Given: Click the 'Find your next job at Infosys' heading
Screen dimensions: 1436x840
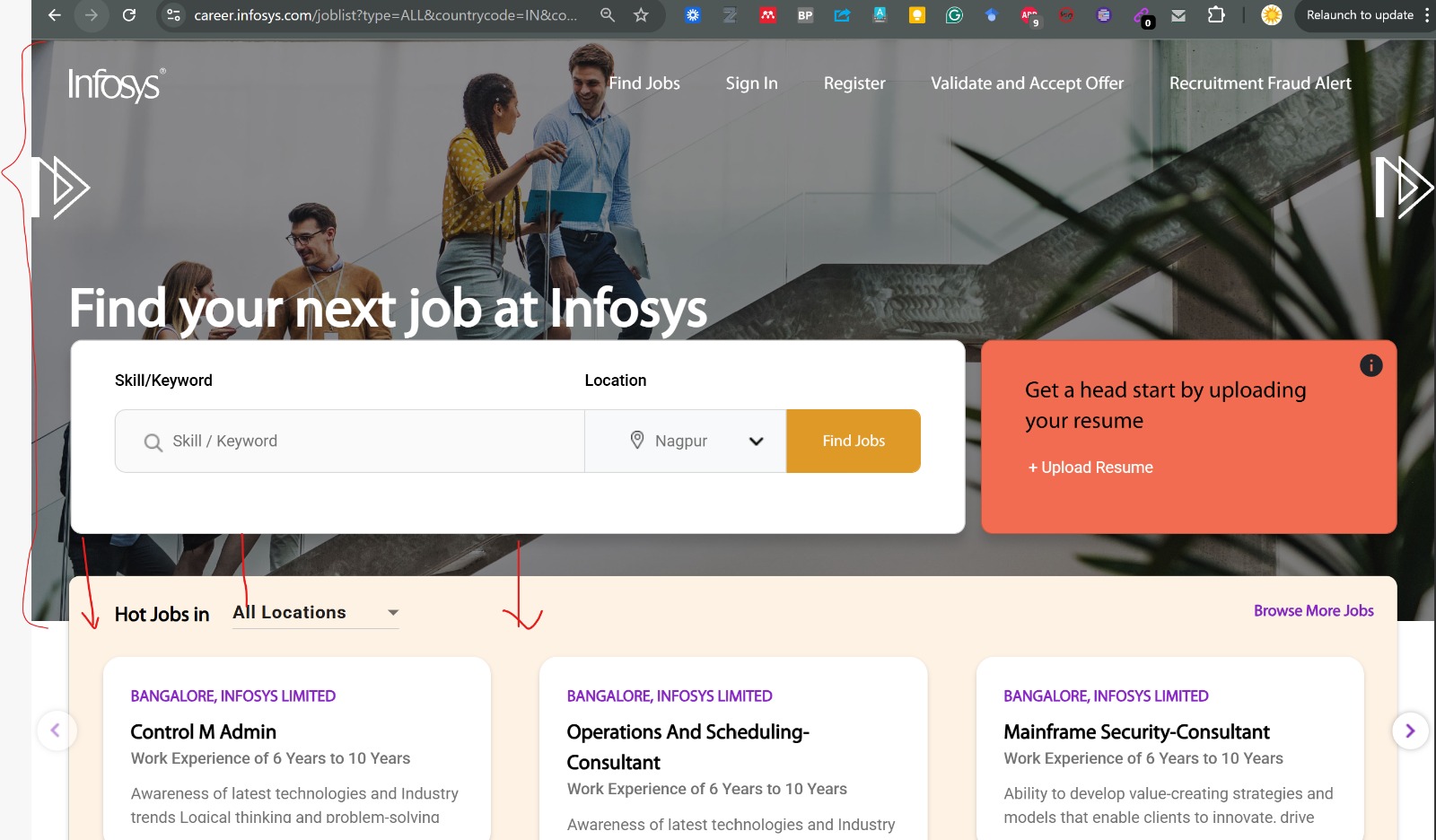Looking at the screenshot, I should [x=389, y=309].
